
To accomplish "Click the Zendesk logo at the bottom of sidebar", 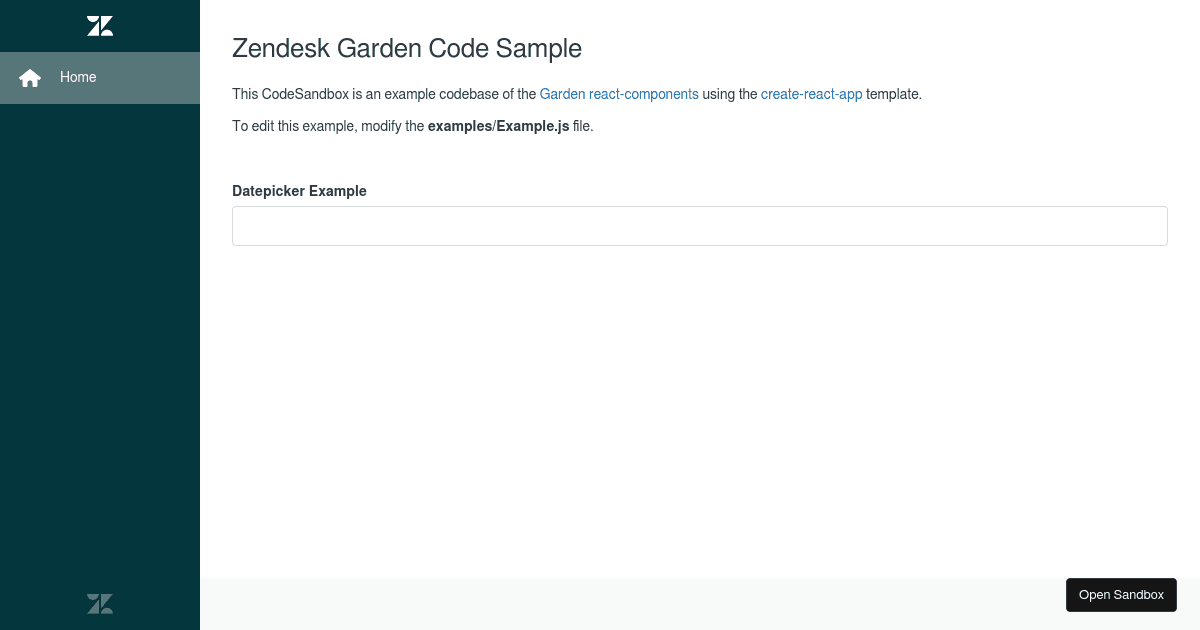I will tap(100, 603).
